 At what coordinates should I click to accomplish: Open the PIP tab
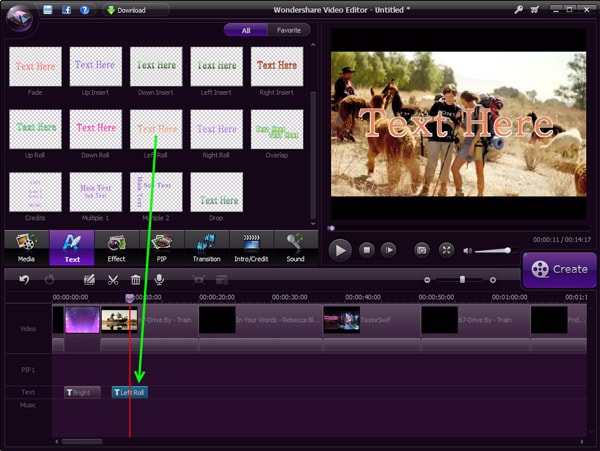tap(161, 248)
